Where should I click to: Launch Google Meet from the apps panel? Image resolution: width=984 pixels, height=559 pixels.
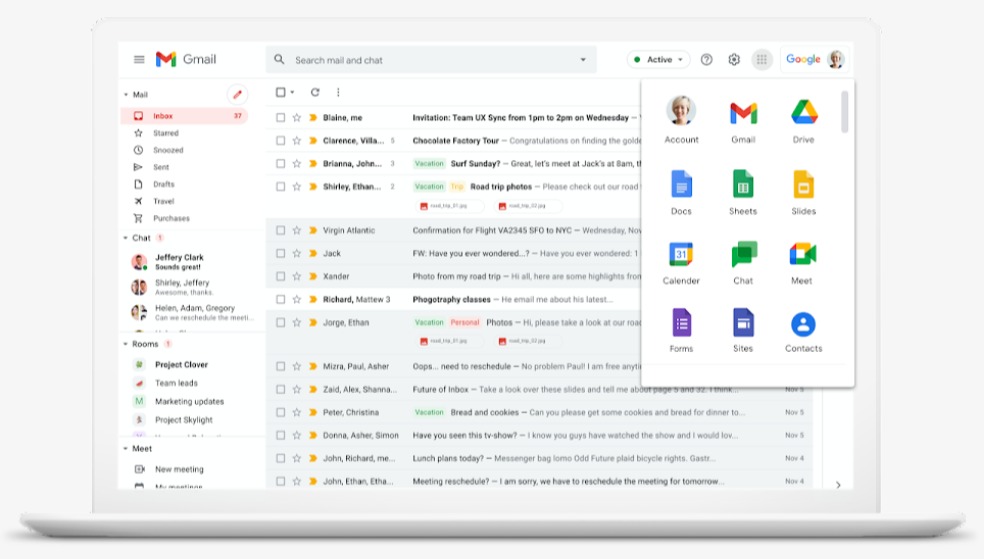[802, 255]
